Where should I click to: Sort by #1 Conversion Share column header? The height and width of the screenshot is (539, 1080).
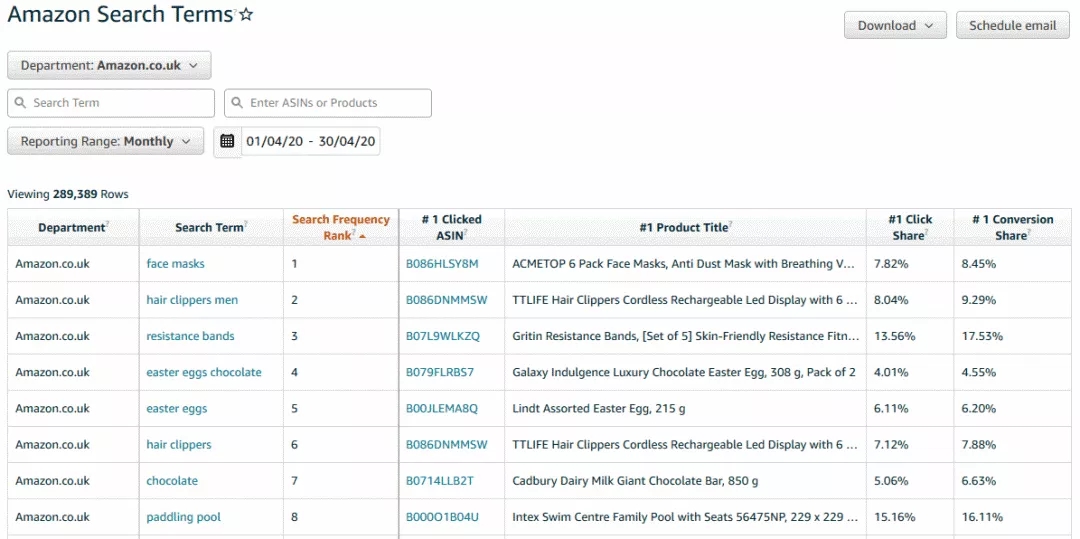coord(1012,227)
